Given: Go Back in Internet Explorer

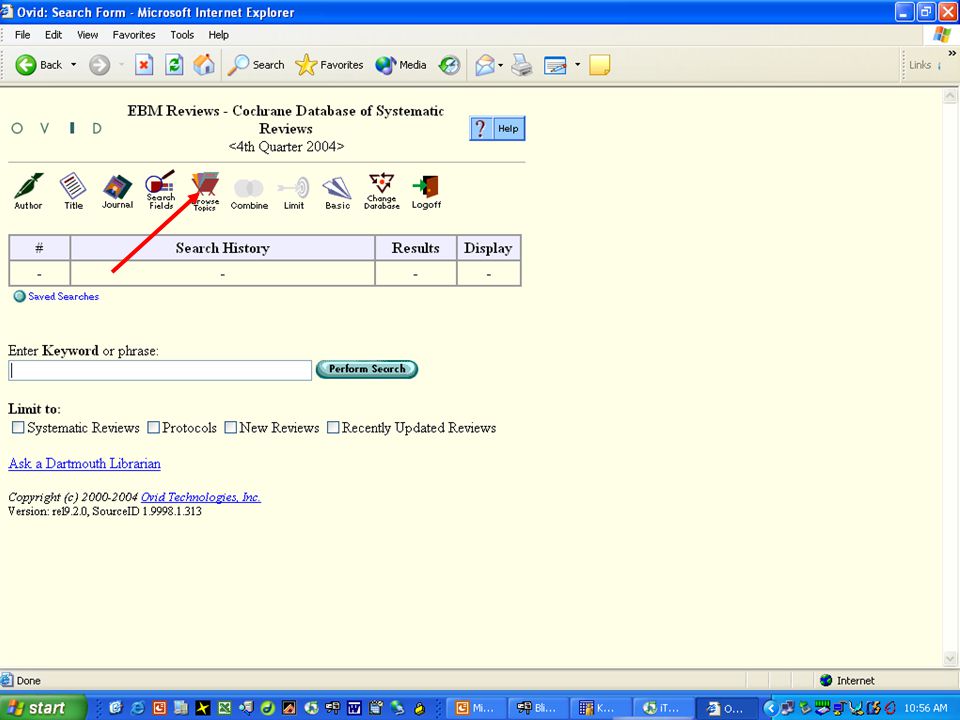Looking at the screenshot, I should [39, 65].
